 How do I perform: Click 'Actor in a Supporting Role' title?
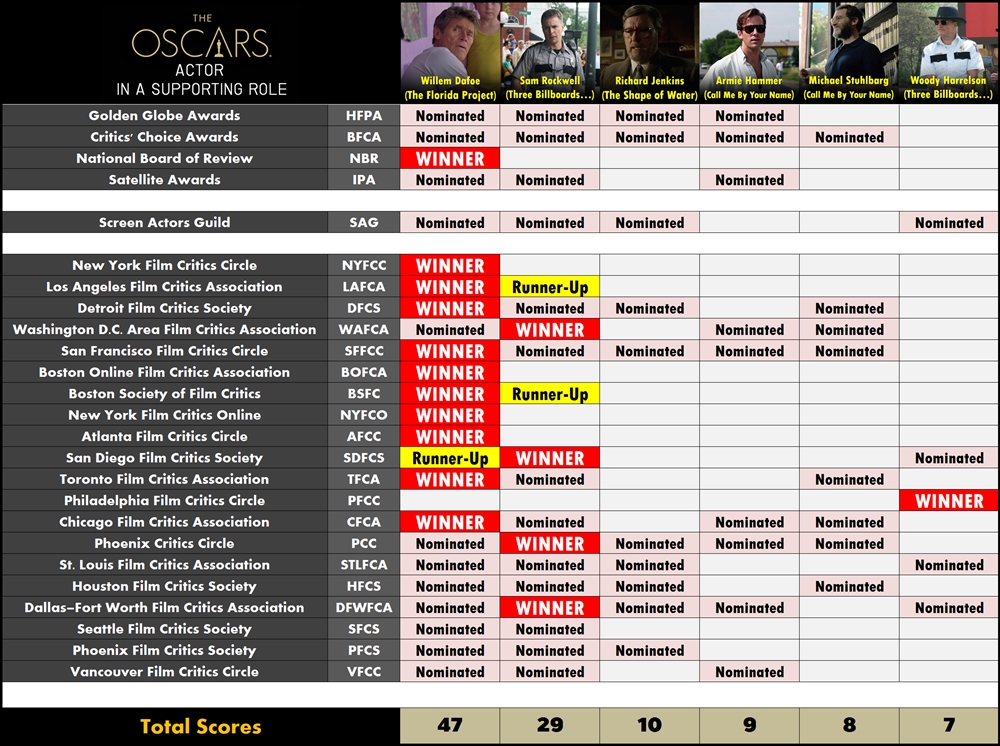coord(202,80)
